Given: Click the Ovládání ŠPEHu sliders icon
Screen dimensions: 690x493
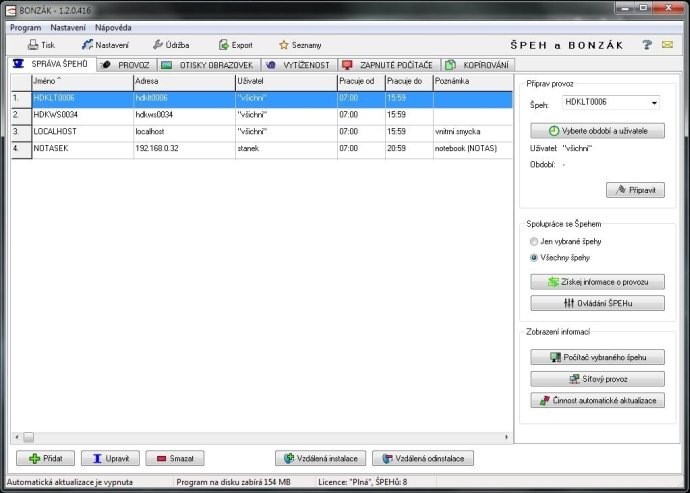Looking at the screenshot, I should 569,303.
